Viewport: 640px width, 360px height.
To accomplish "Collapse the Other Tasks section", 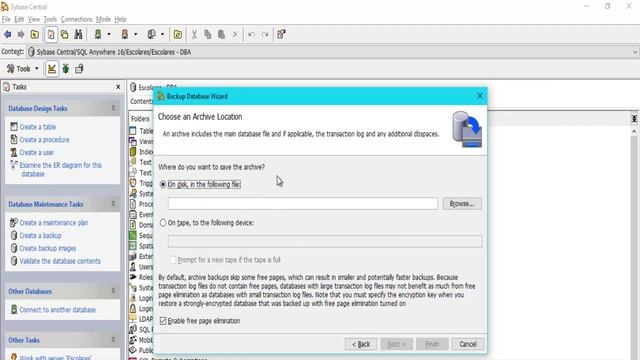I will tap(113, 340).
